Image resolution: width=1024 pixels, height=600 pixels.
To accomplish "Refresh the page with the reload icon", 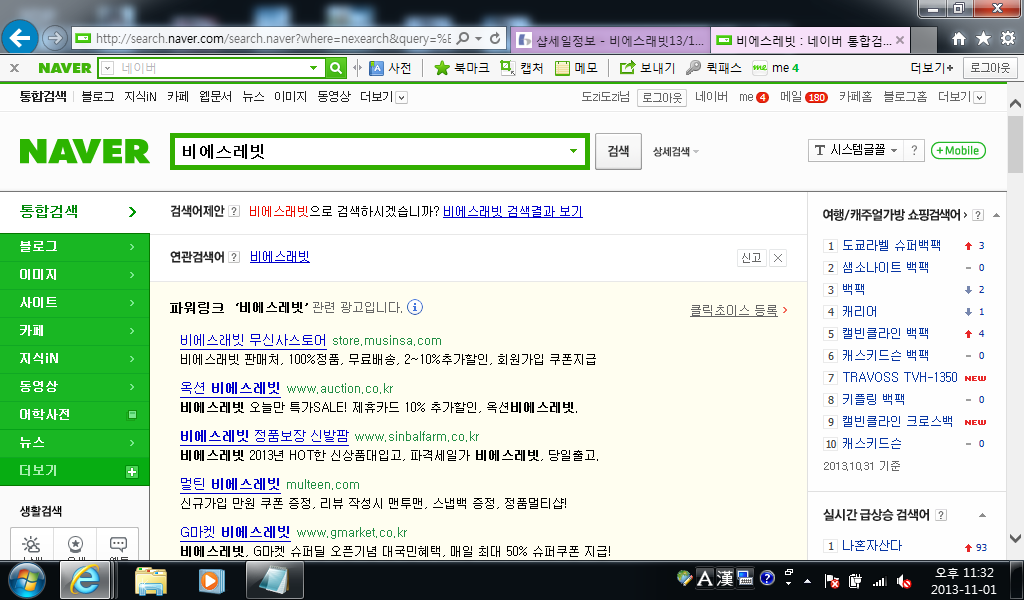I will [495, 39].
